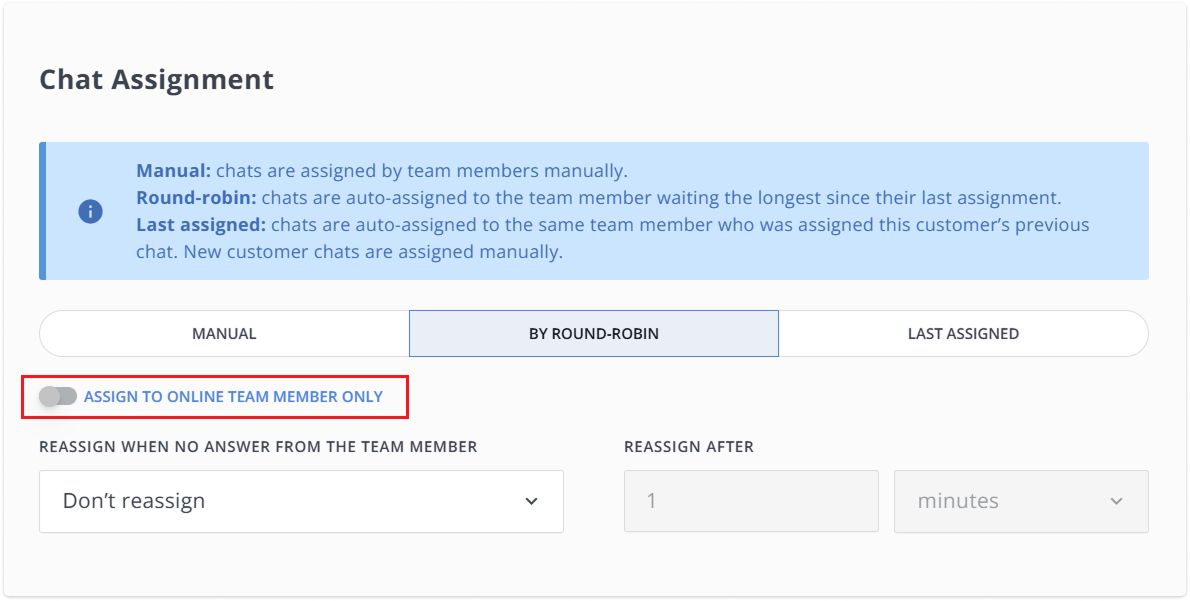Screen dimensions: 1190x601
Task: Click the Reassign When No Answer label
Action: pyautogui.click(x=256, y=447)
